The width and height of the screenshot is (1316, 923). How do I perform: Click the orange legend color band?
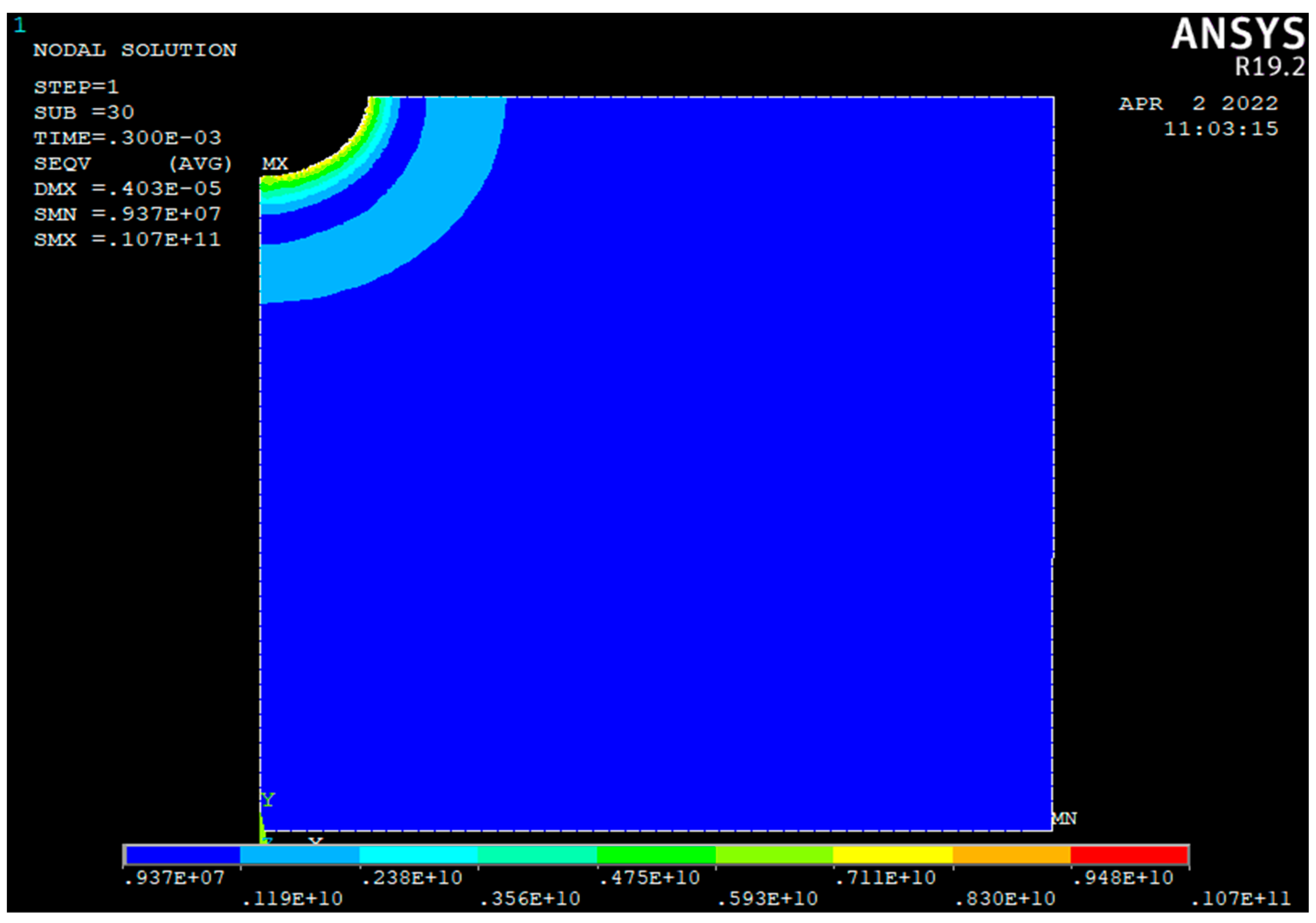pos(1011,855)
